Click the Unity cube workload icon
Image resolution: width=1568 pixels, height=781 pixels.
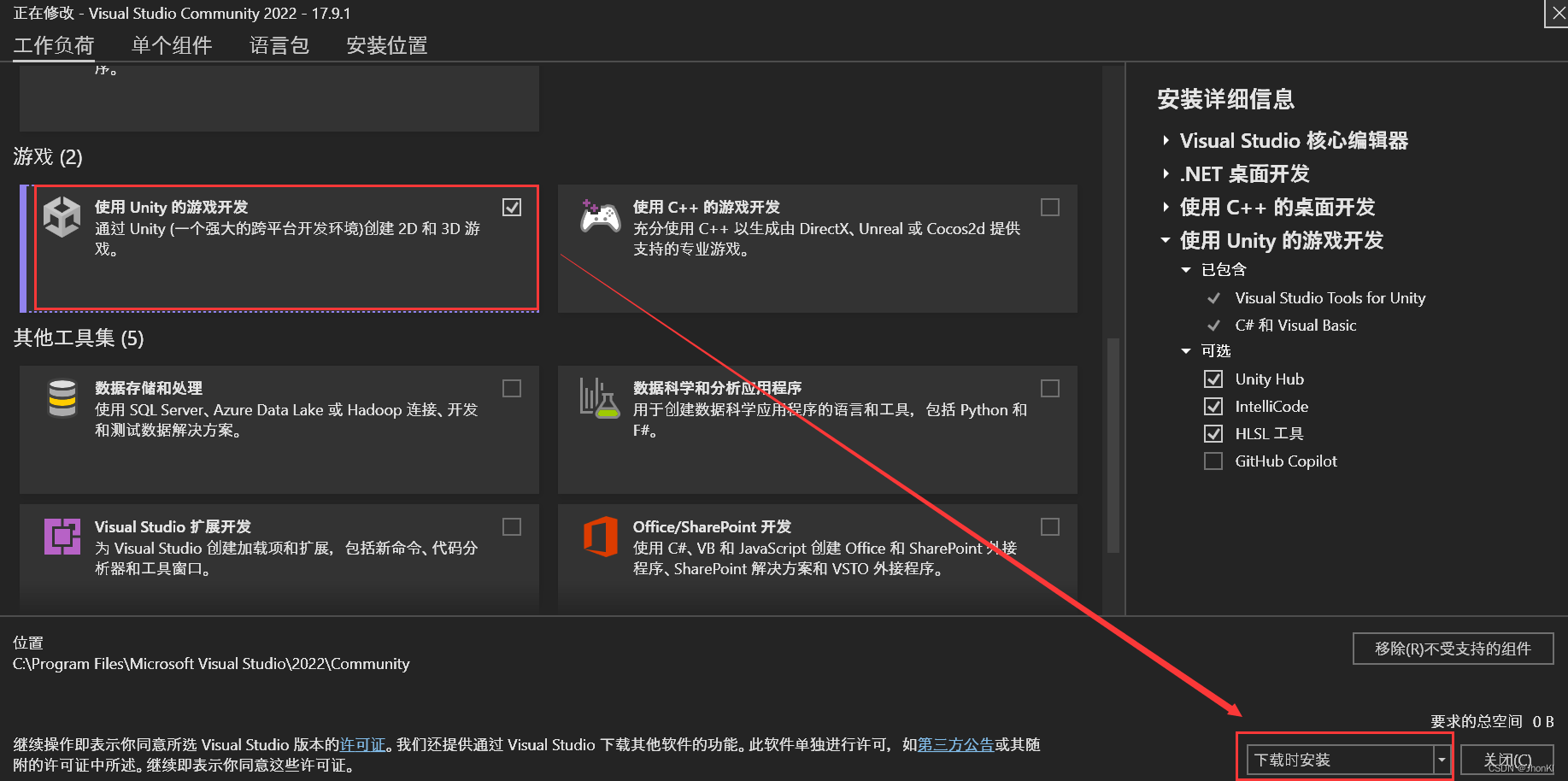pos(62,216)
